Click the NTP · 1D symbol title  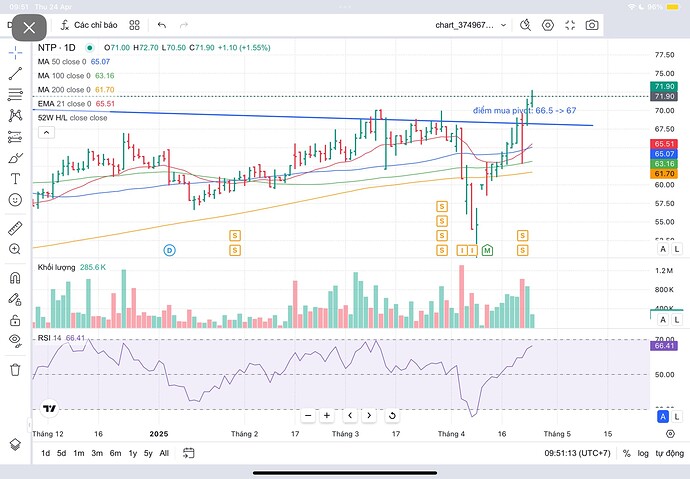[56, 48]
